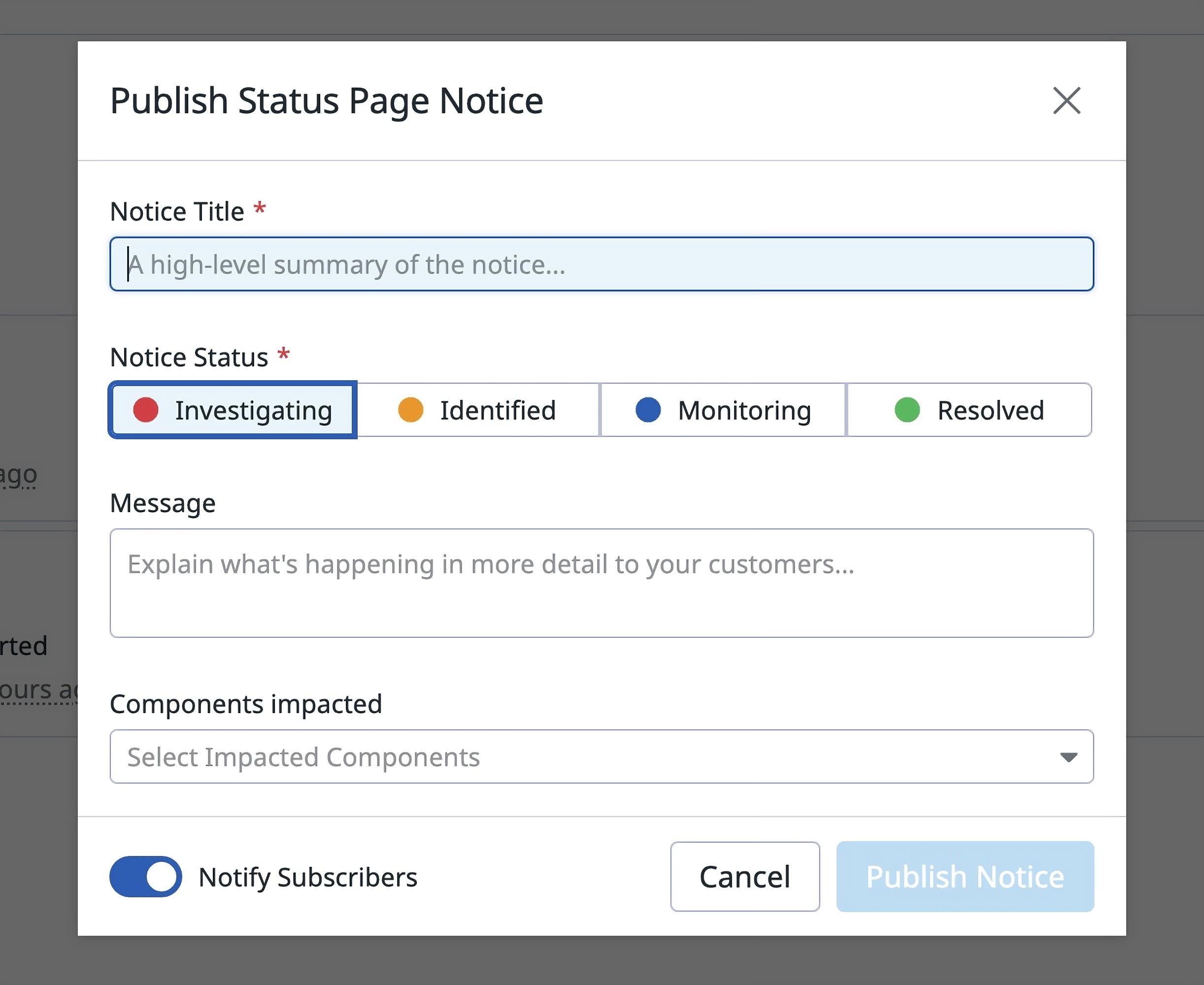The image size is (1204, 985).
Task: Click the orange Identified status dot
Action: (410, 410)
